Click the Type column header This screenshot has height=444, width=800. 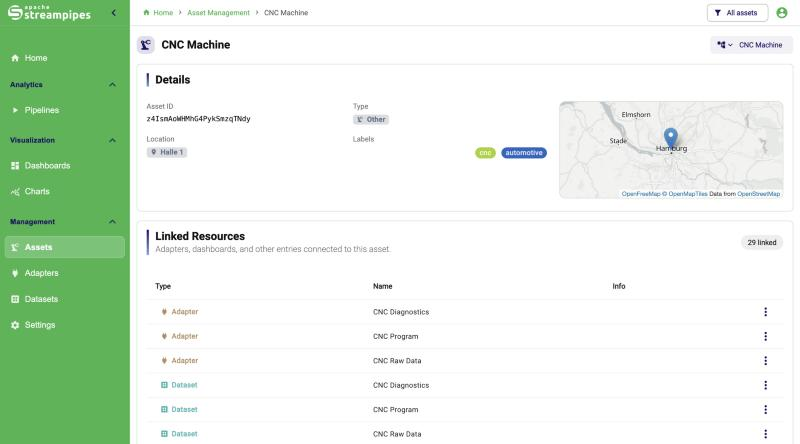pos(163,286)
